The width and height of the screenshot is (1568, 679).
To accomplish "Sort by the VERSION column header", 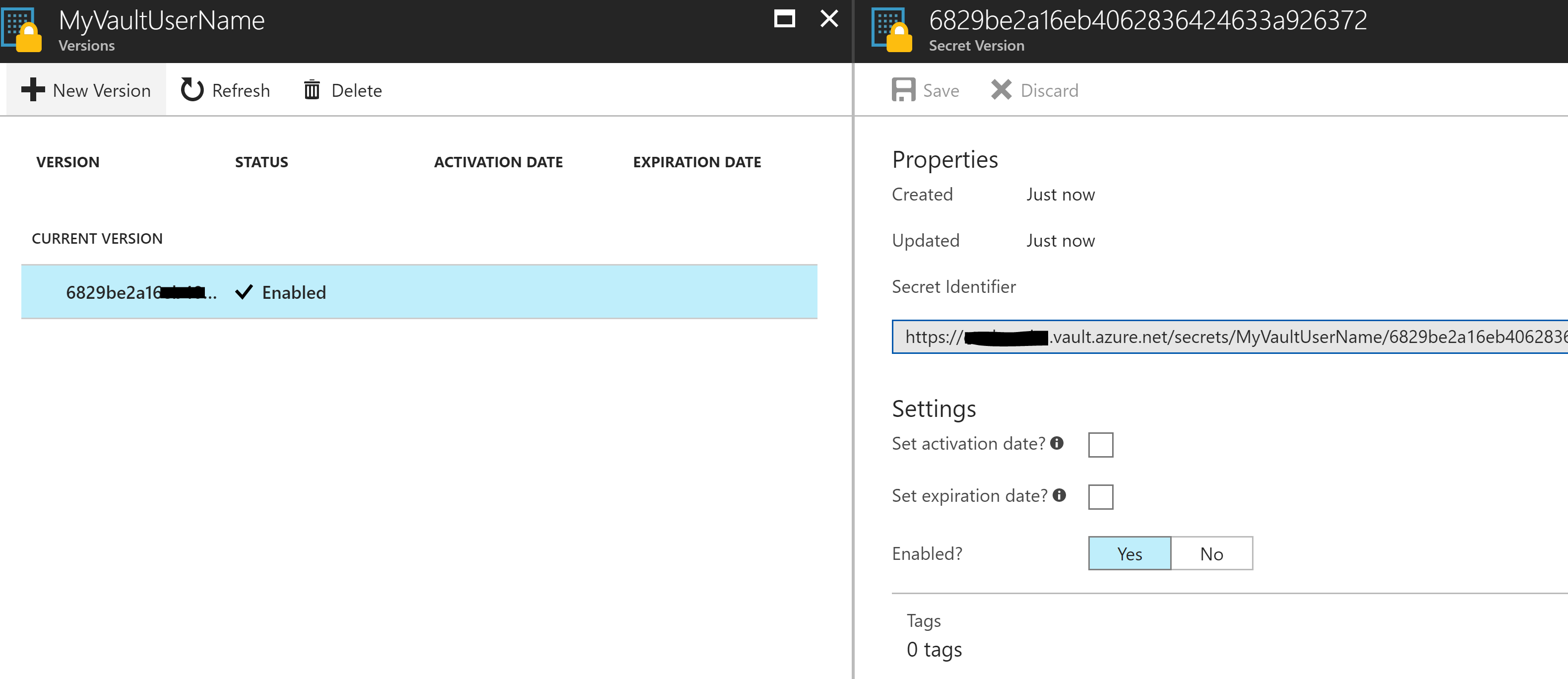I will [67, 162].
